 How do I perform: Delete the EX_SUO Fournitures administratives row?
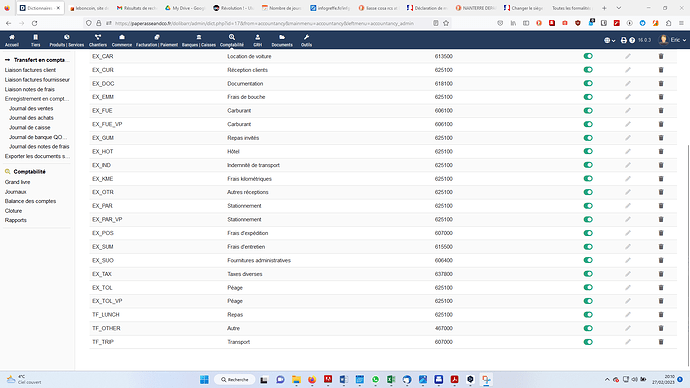tap(661, 260)
